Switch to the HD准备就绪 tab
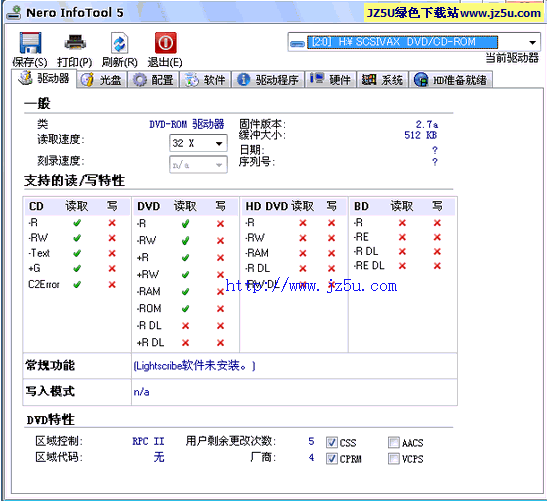Viewport: 547px width, 501px height. pos(450,80)
